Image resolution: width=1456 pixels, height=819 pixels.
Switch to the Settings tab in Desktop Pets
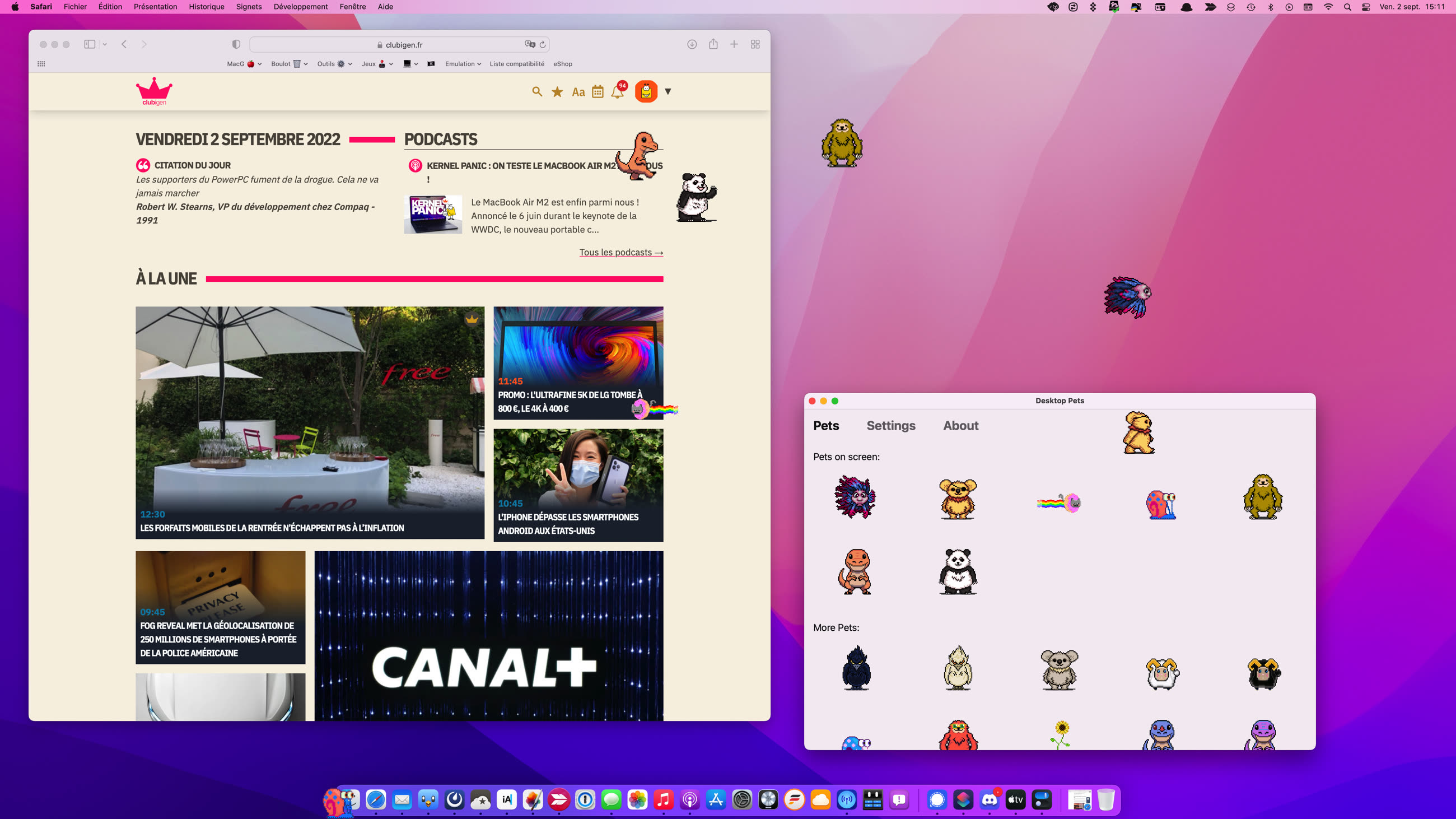891,426
